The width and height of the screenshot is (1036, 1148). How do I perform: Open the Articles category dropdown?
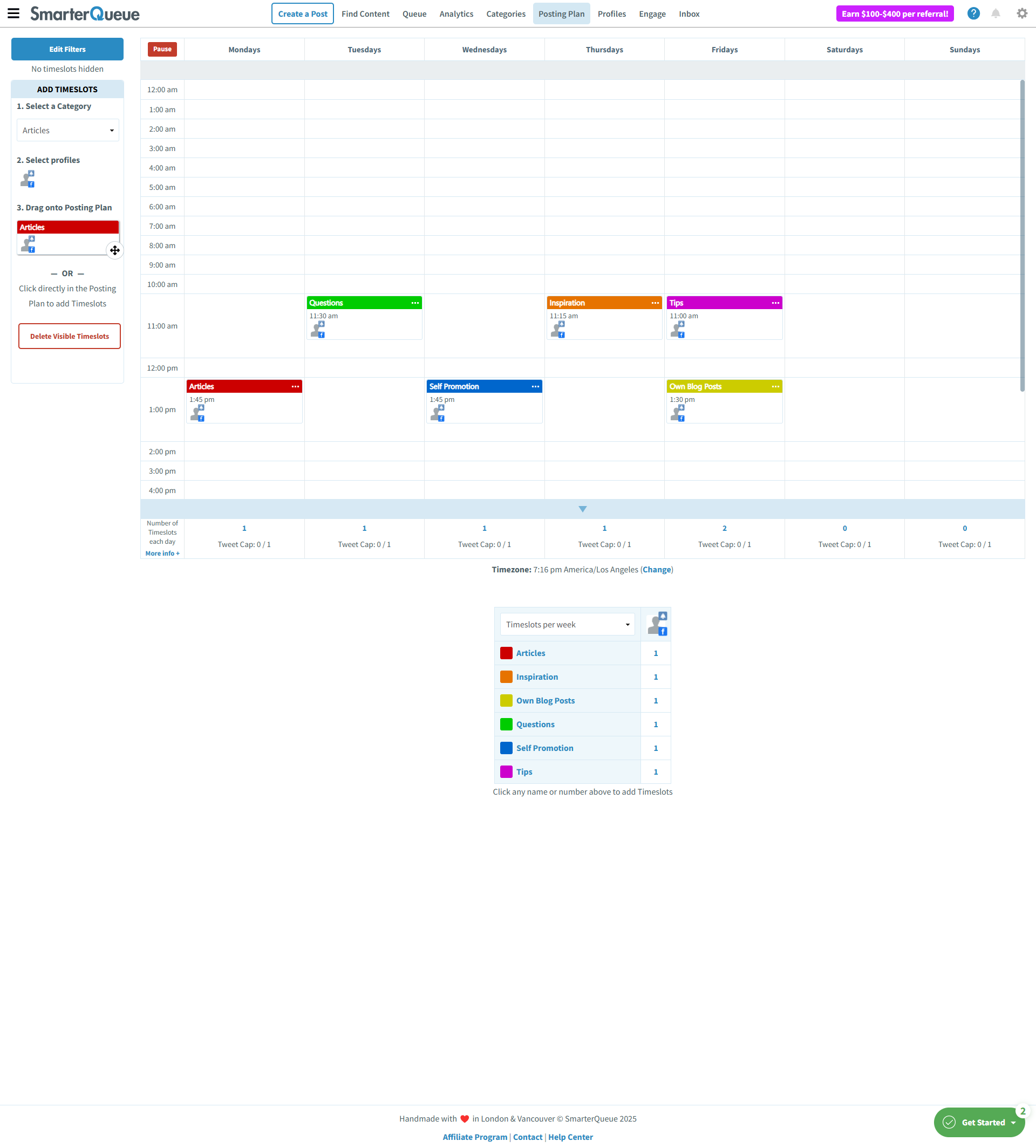(68, 131)
